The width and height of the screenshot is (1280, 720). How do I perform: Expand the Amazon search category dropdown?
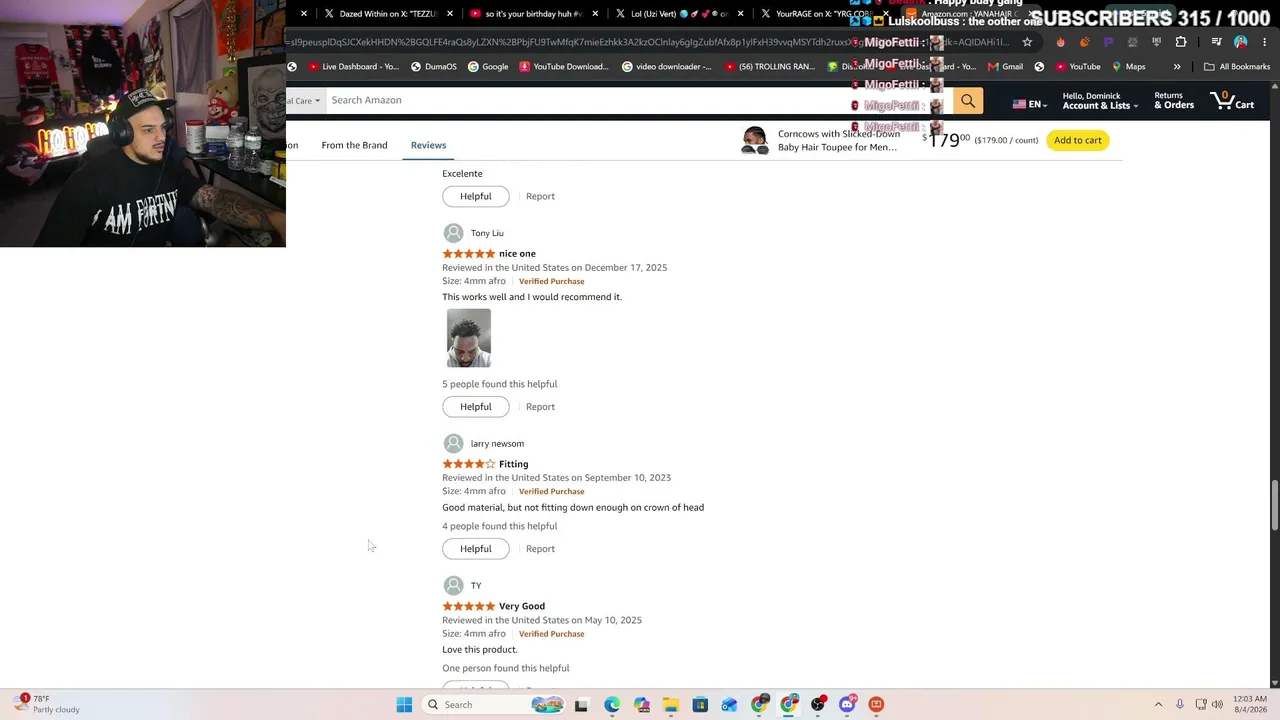point(304,100)
